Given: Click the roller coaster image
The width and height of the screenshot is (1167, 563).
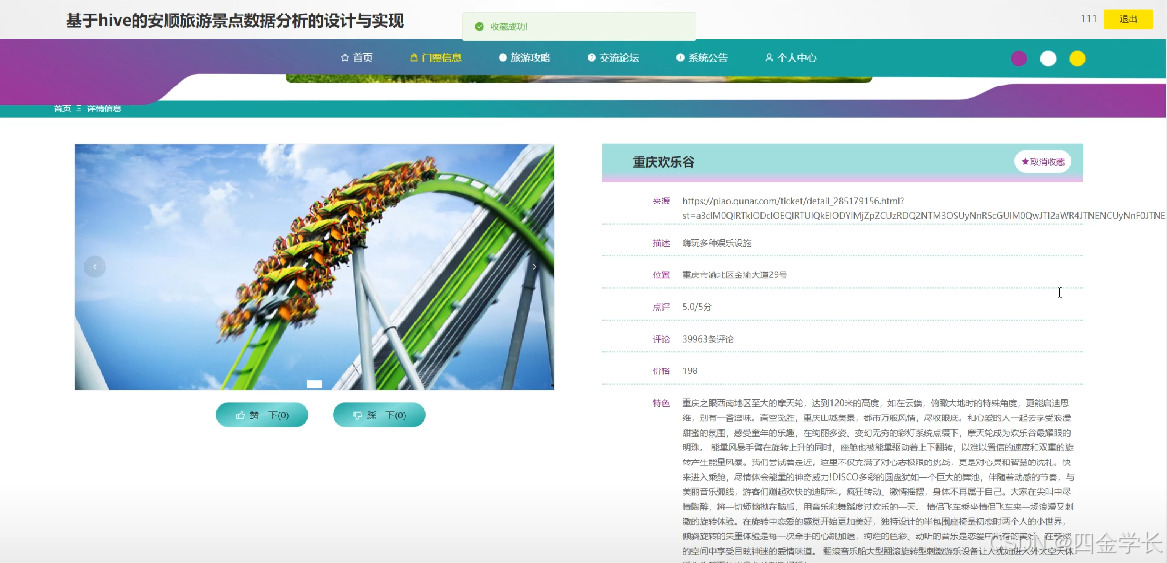Looking at the screenshot, I should (314, 267).
